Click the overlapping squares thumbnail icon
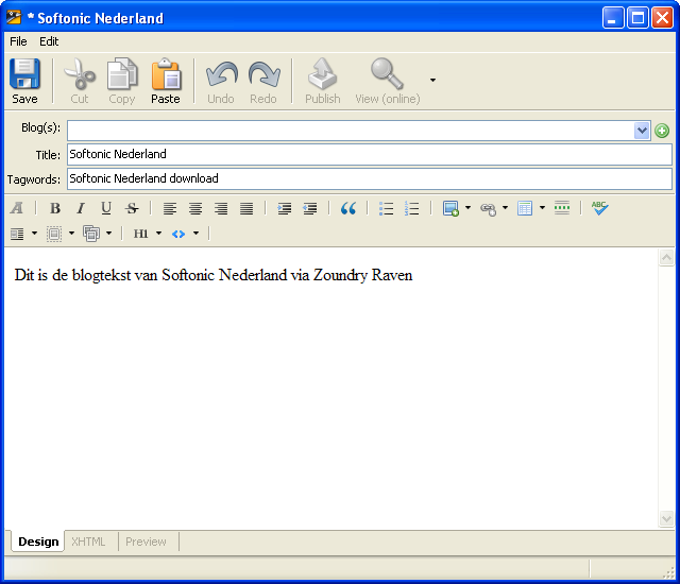 click(x=92, y=234)
